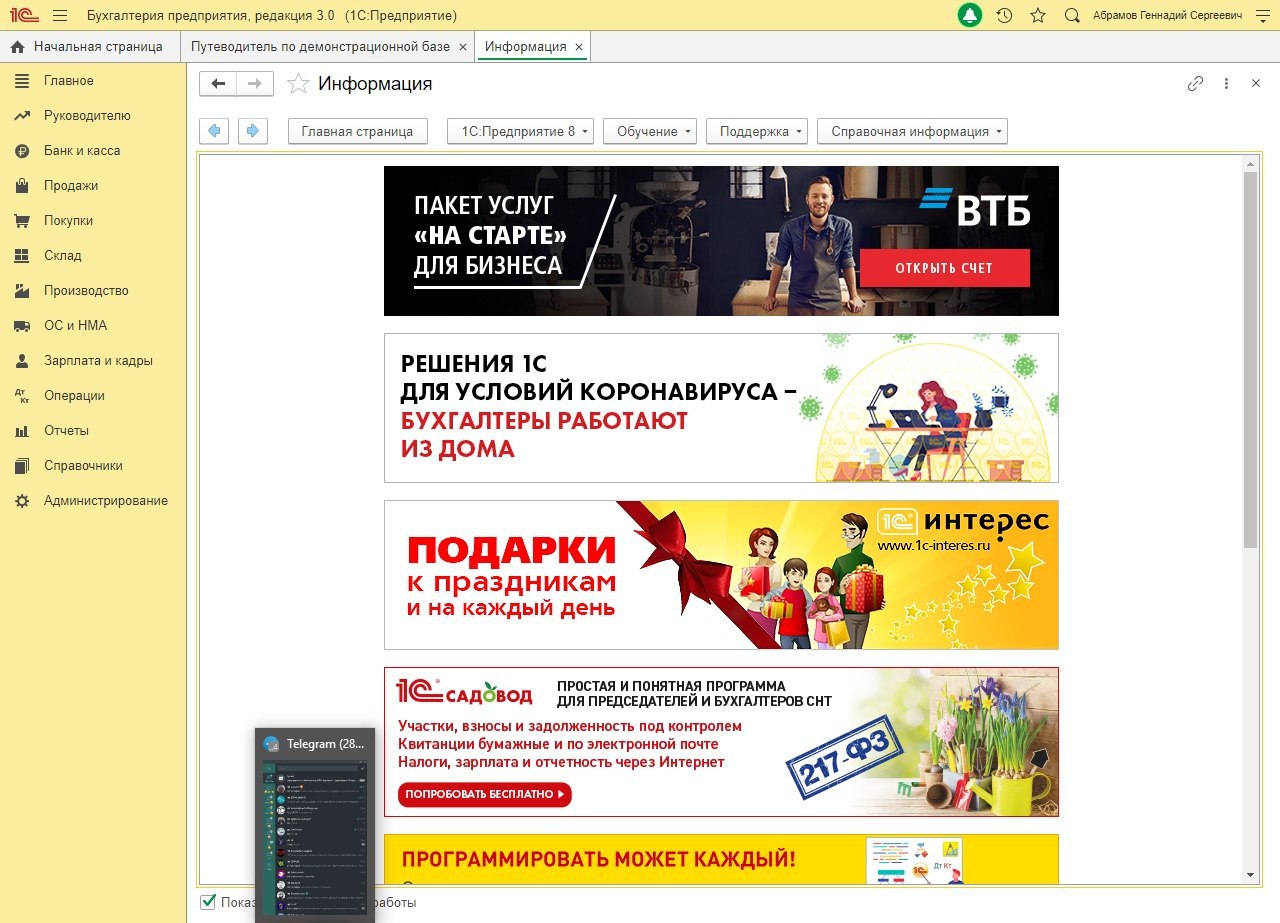Click the search magnifier icon
The height and width of the screenshot is (923, 1280).
click(x=1072, y=16)
